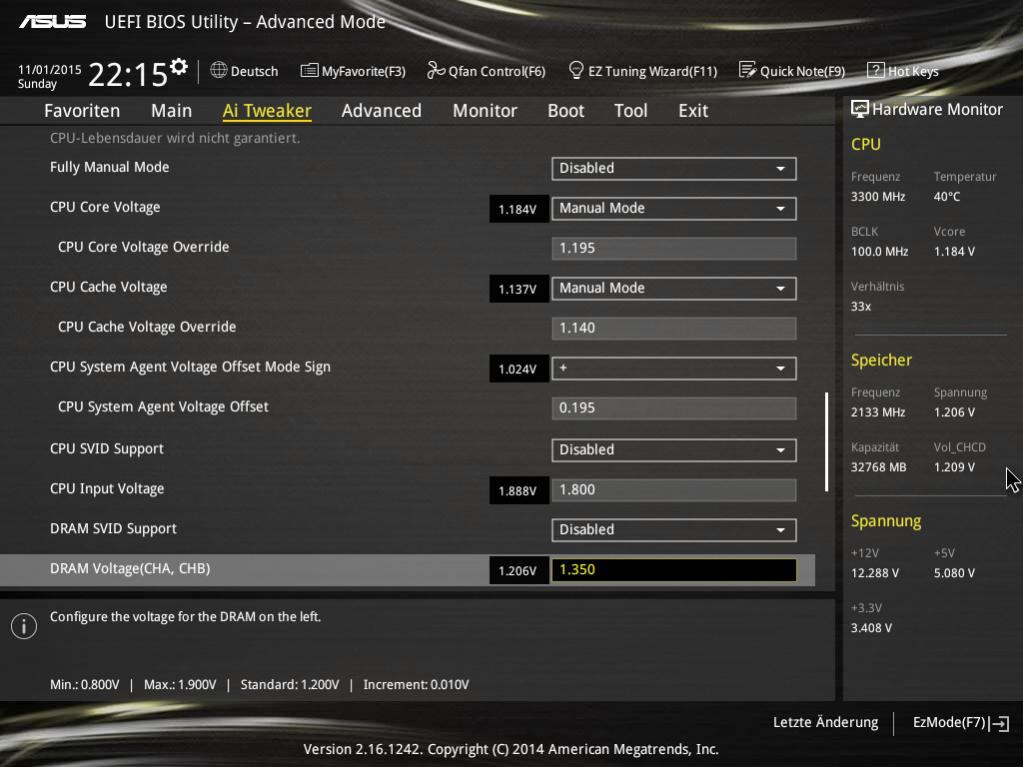Click Letzte Änderung button
Screen dimensions: 1023x767
pyautogui.click(x=825, y=723)
